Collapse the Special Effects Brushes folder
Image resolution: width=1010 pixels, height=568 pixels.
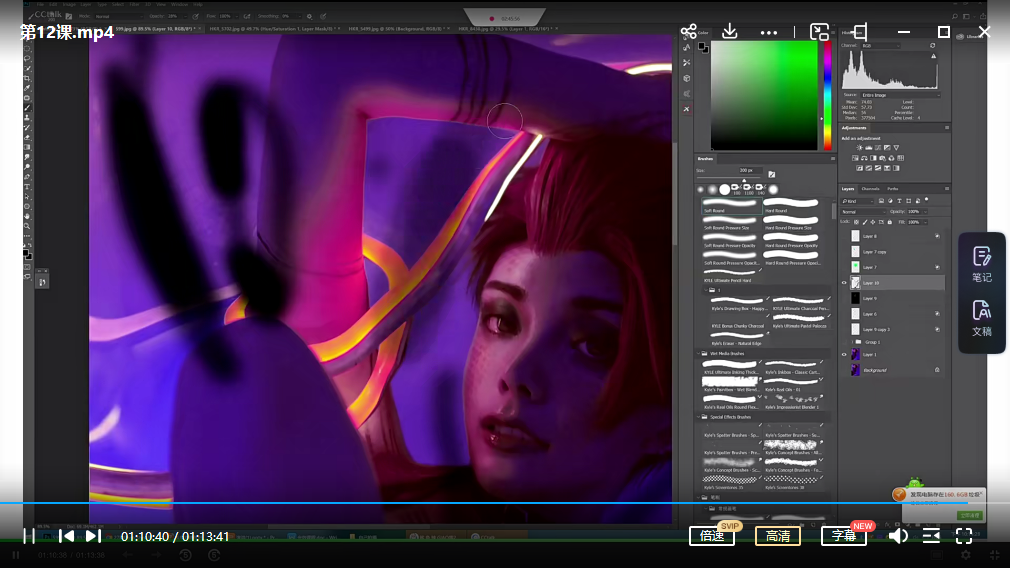point(699,417)
